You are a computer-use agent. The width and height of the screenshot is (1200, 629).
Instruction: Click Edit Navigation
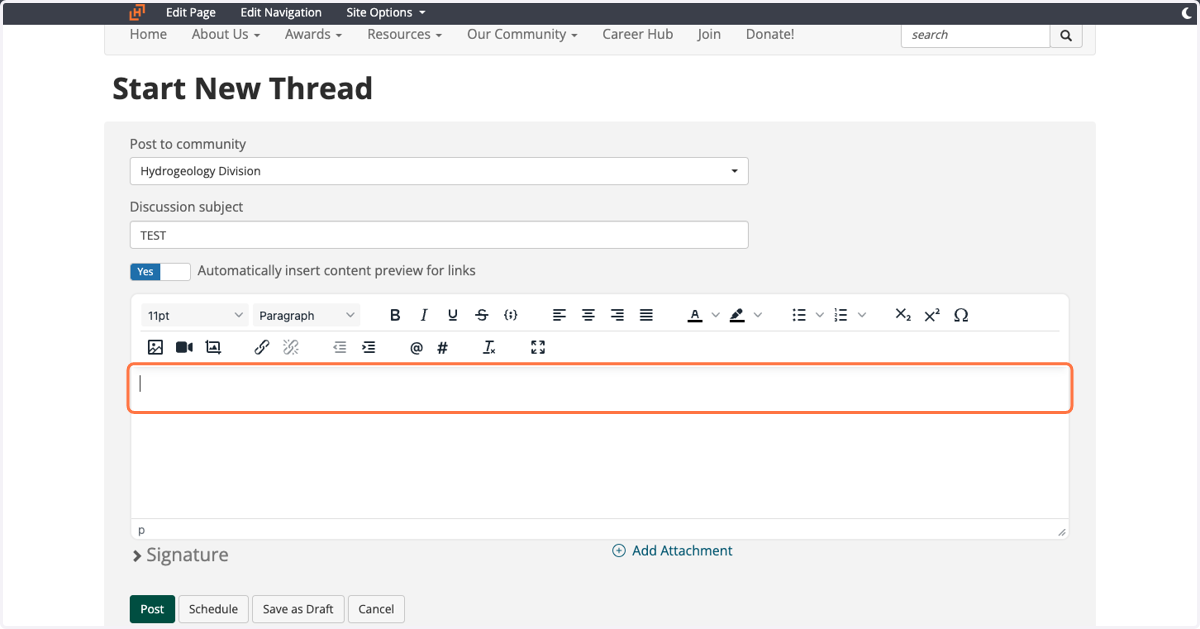pyautogui.click(x=281, y=12)
